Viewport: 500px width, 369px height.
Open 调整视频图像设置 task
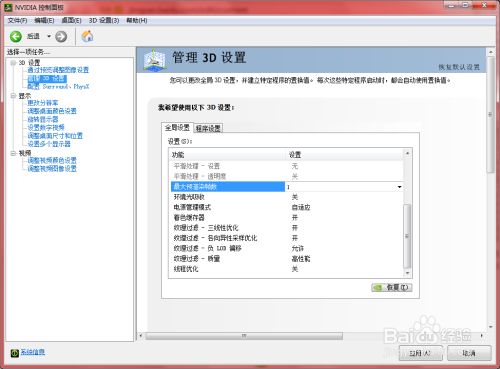tap(52, 169)
